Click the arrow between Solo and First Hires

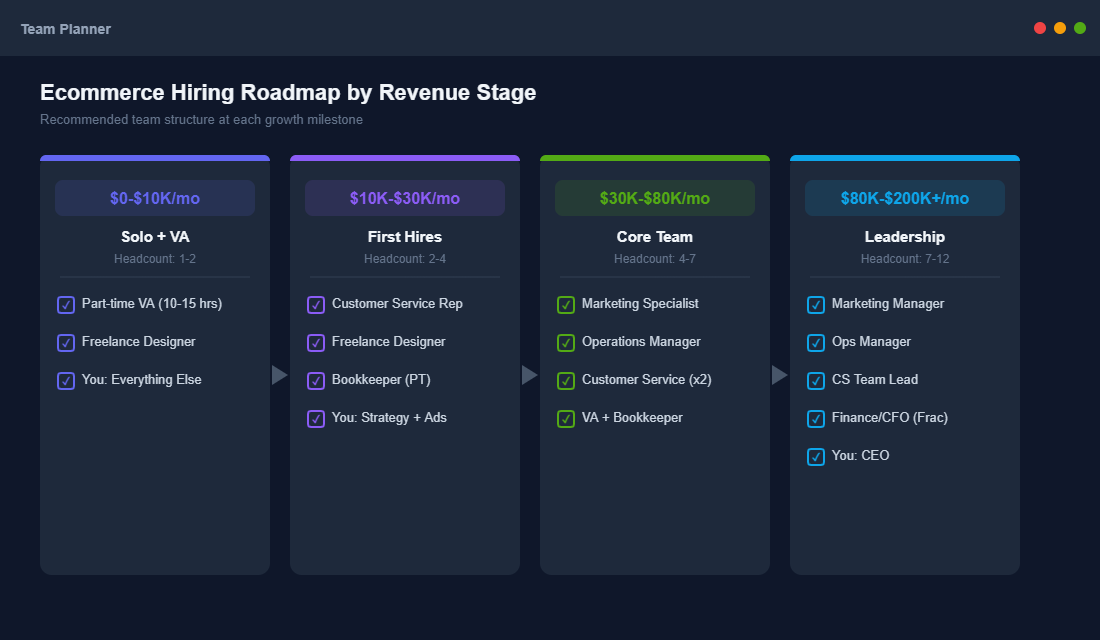pos(280,375)
